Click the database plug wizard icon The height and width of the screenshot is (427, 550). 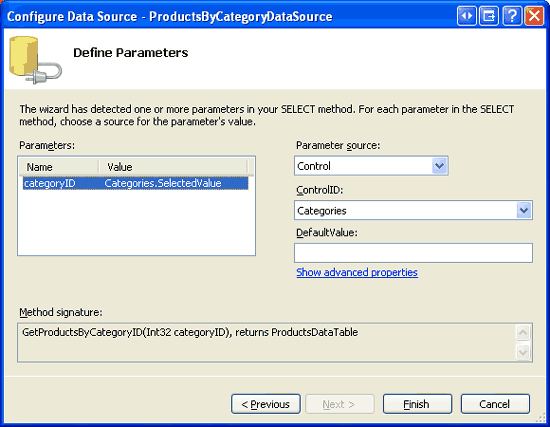(x=35, y=60)
